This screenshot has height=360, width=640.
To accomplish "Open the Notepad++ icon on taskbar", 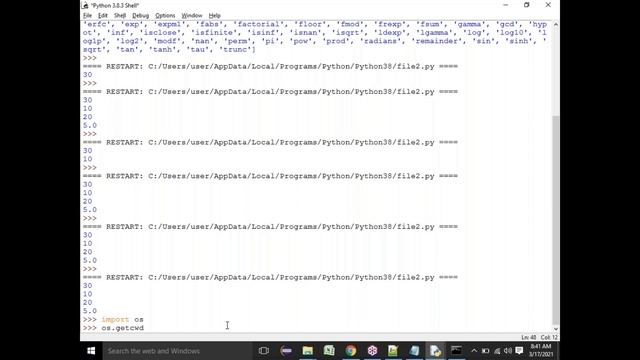I will (393, 351).
